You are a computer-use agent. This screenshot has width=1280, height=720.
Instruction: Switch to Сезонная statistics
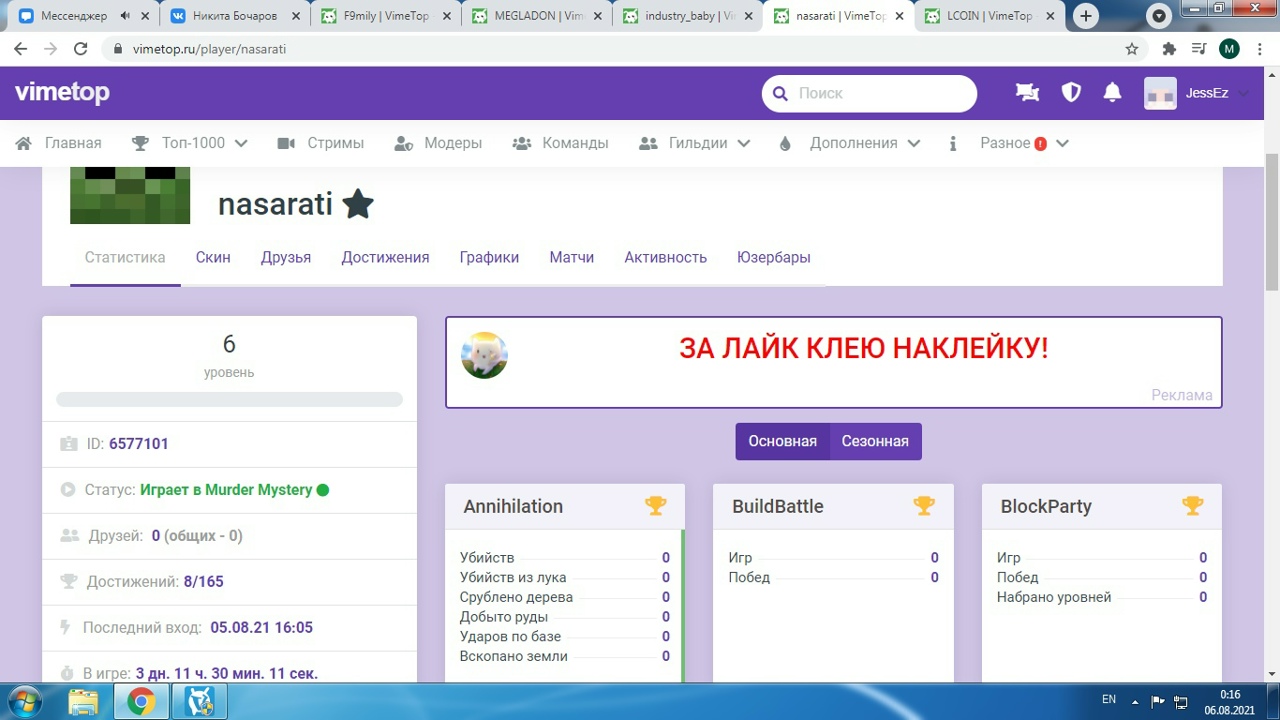[875, 441]
